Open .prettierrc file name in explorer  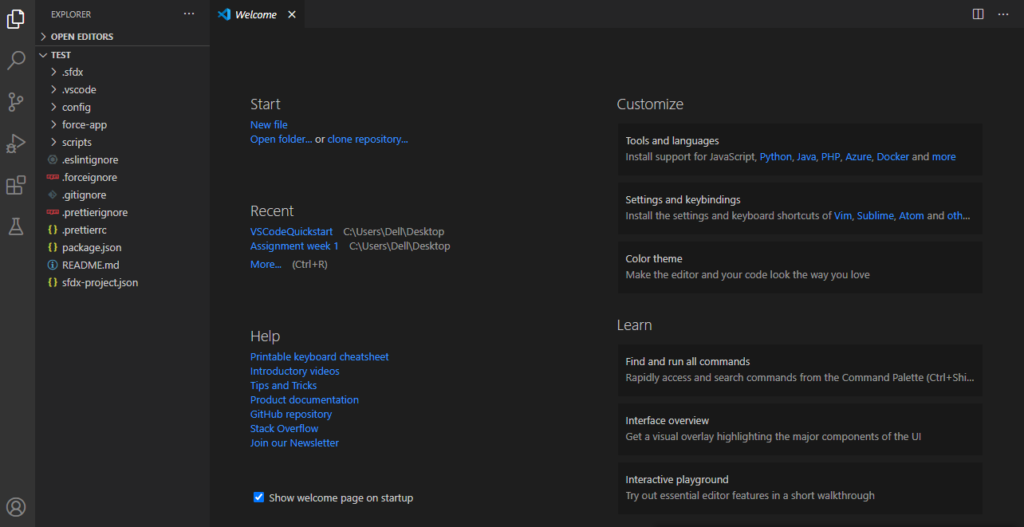pos(84,230)
